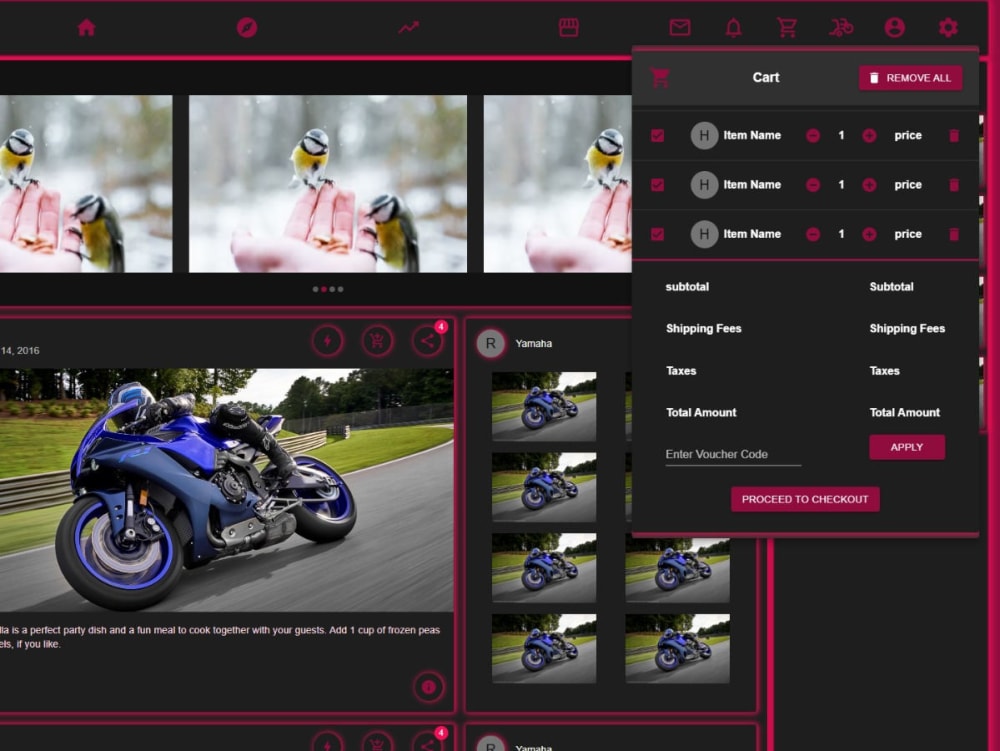Open the main blue motorcycle image

tap(226, 490)
